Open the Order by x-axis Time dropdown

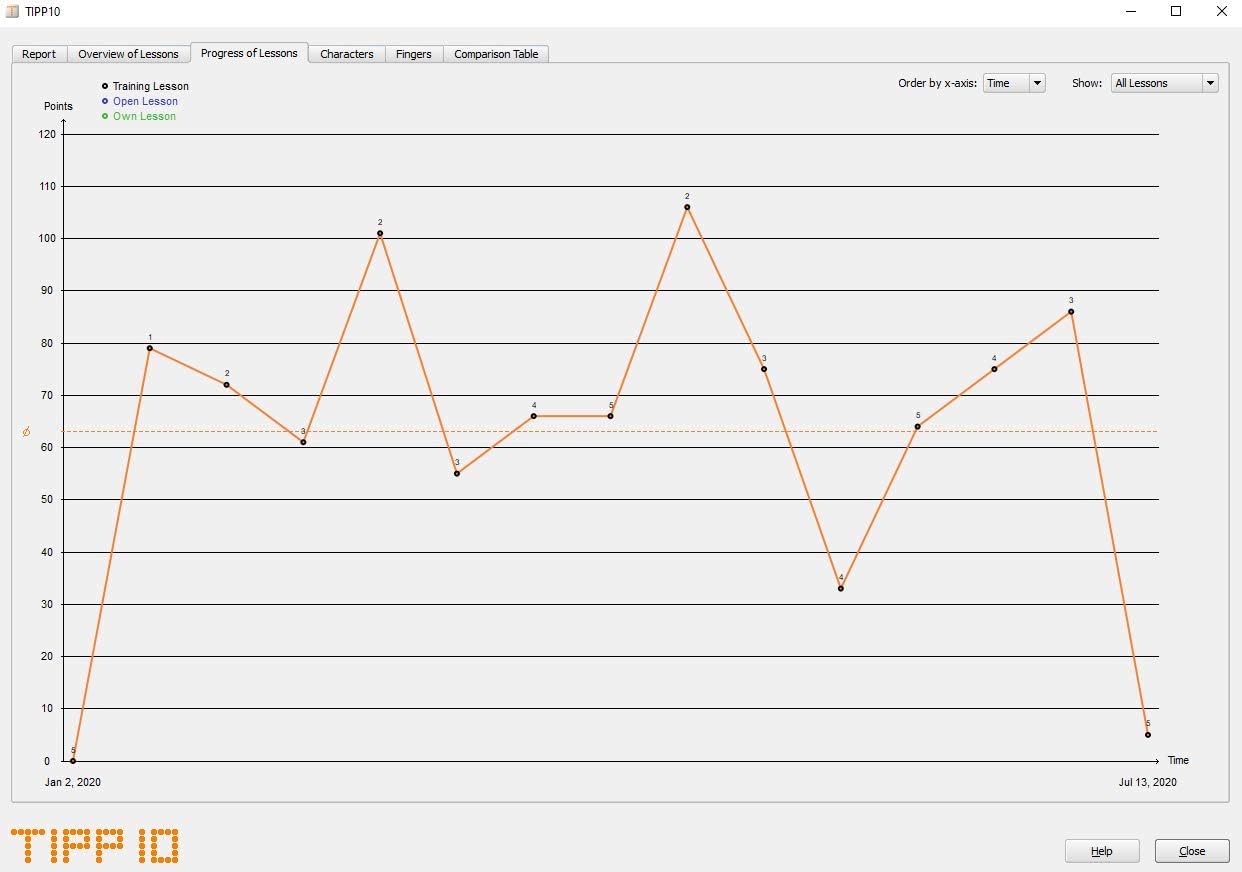[x=1014, y=83]
